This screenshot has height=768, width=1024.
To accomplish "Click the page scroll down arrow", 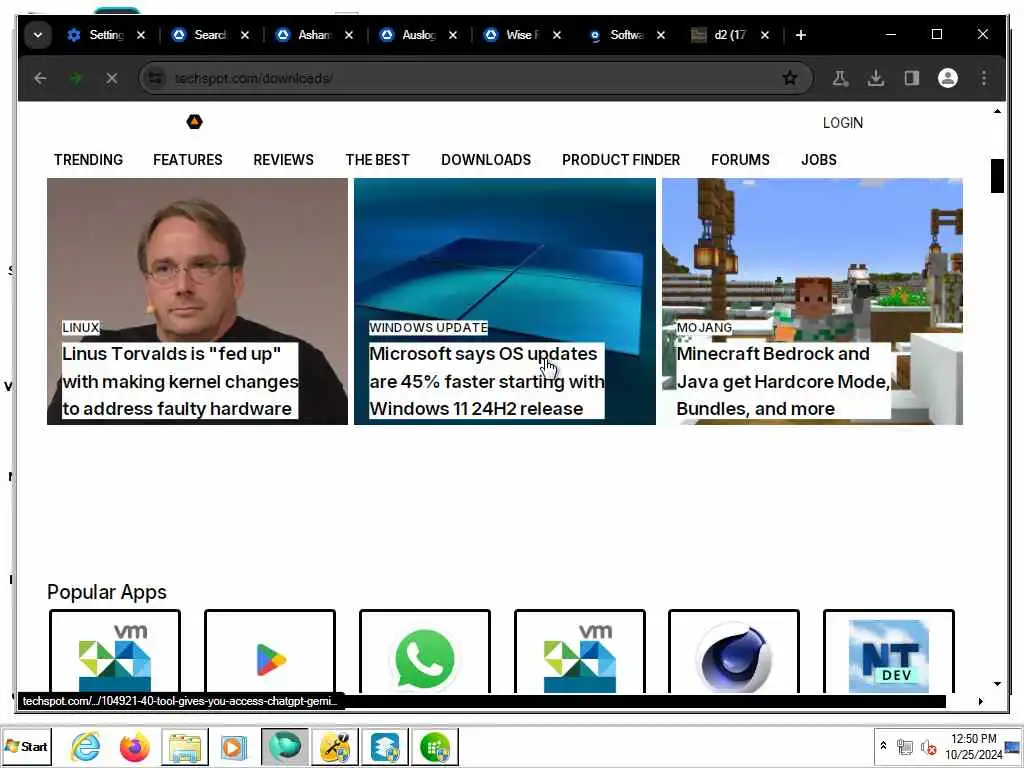I will (x=997, y=684).
